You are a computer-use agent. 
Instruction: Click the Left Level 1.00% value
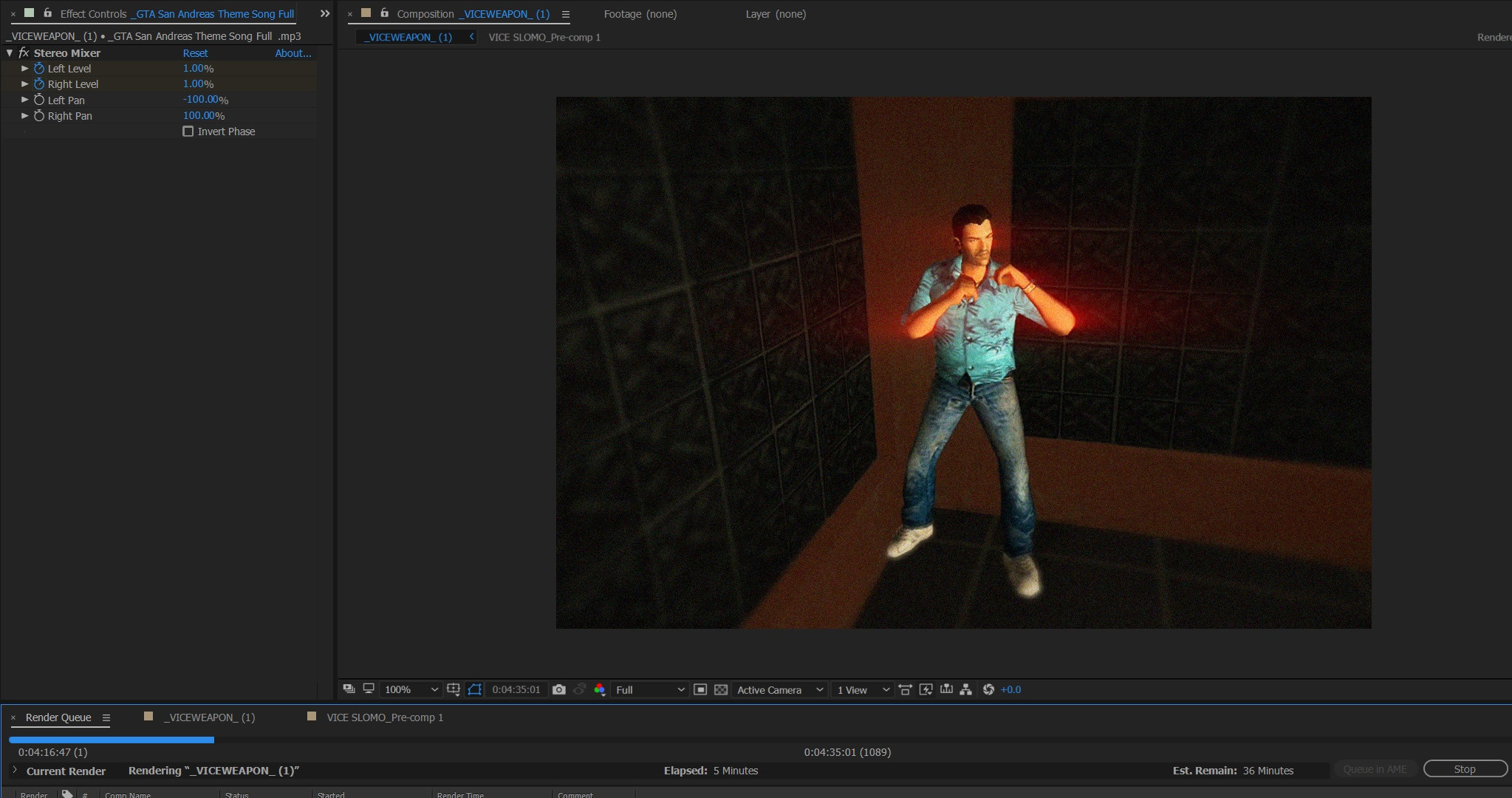(x=198, y=69)
